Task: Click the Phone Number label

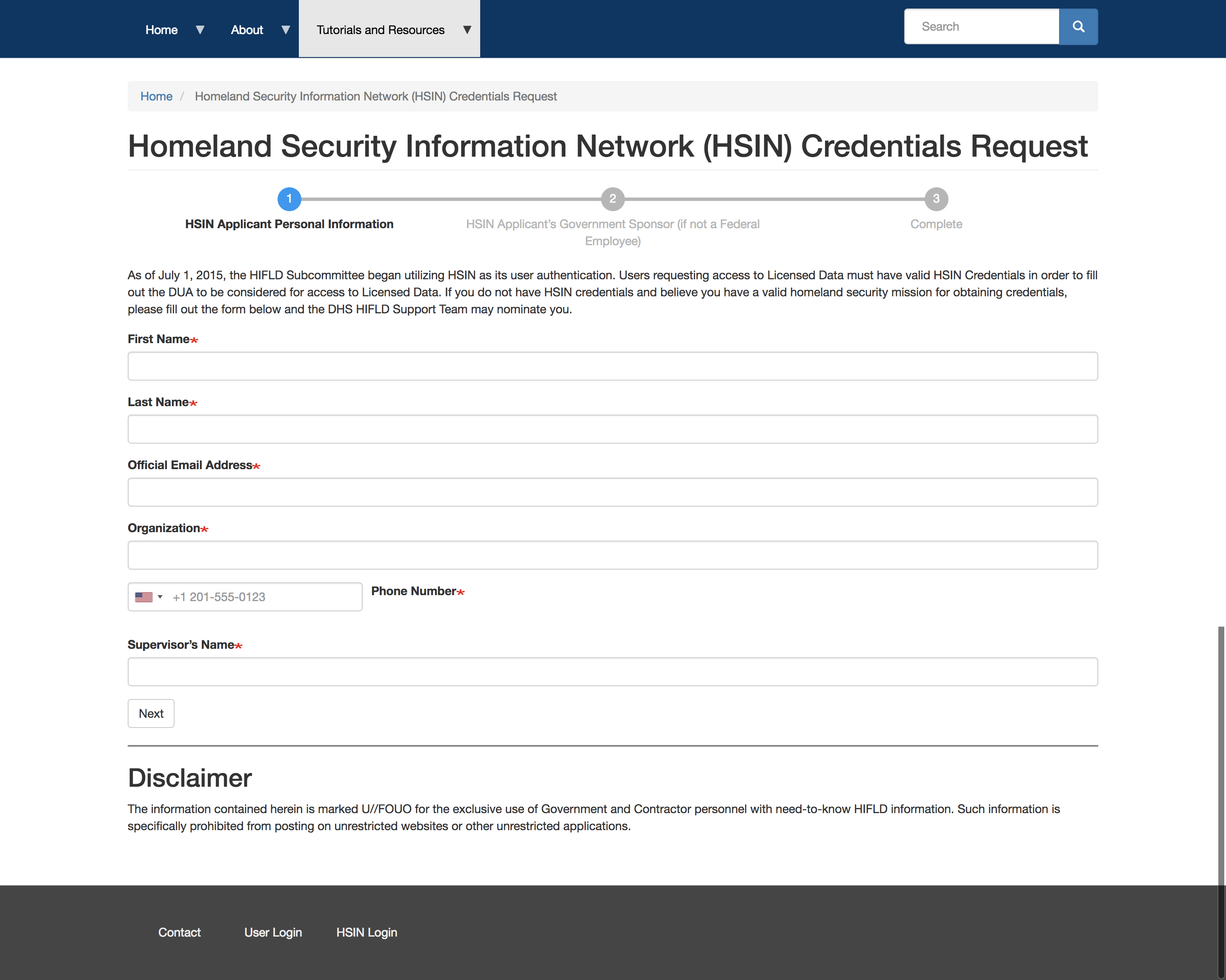Action: tap(417, 591)
